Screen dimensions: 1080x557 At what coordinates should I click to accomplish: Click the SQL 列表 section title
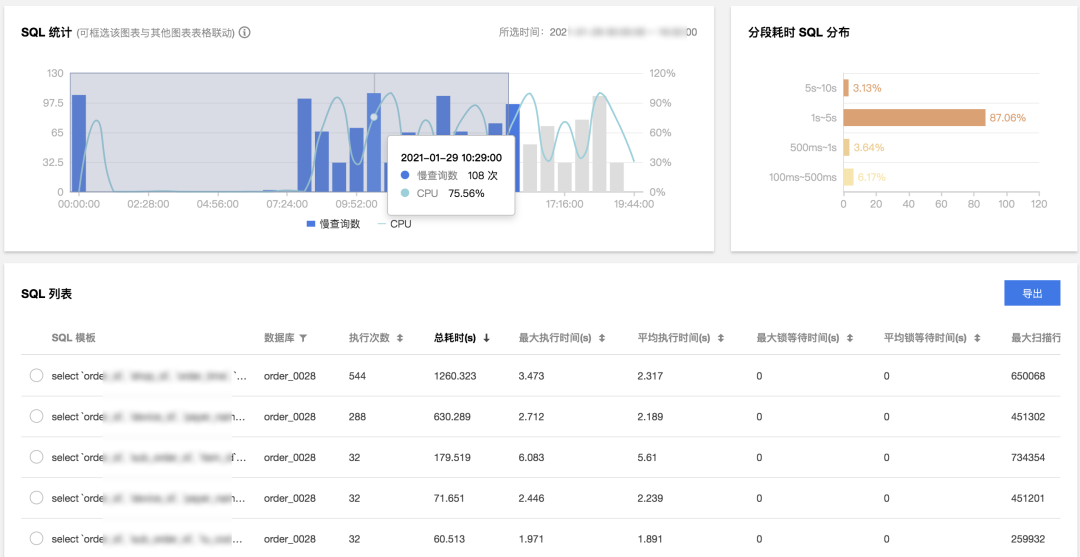[47, 294]
